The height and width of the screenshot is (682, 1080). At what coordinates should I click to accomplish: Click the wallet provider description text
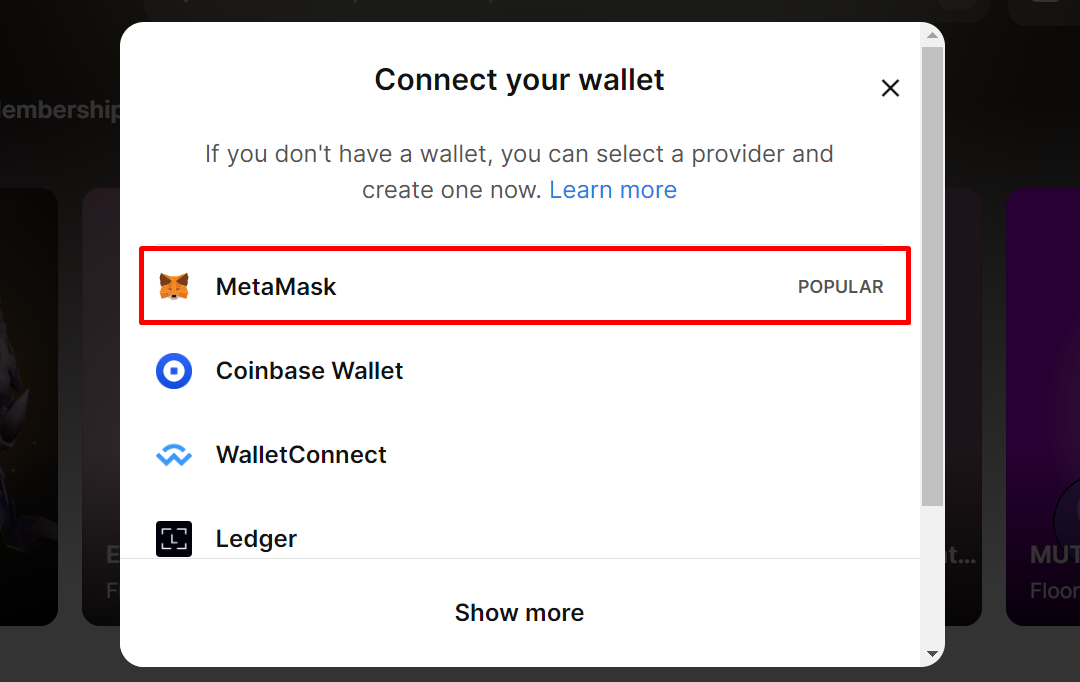coord(519,155)
